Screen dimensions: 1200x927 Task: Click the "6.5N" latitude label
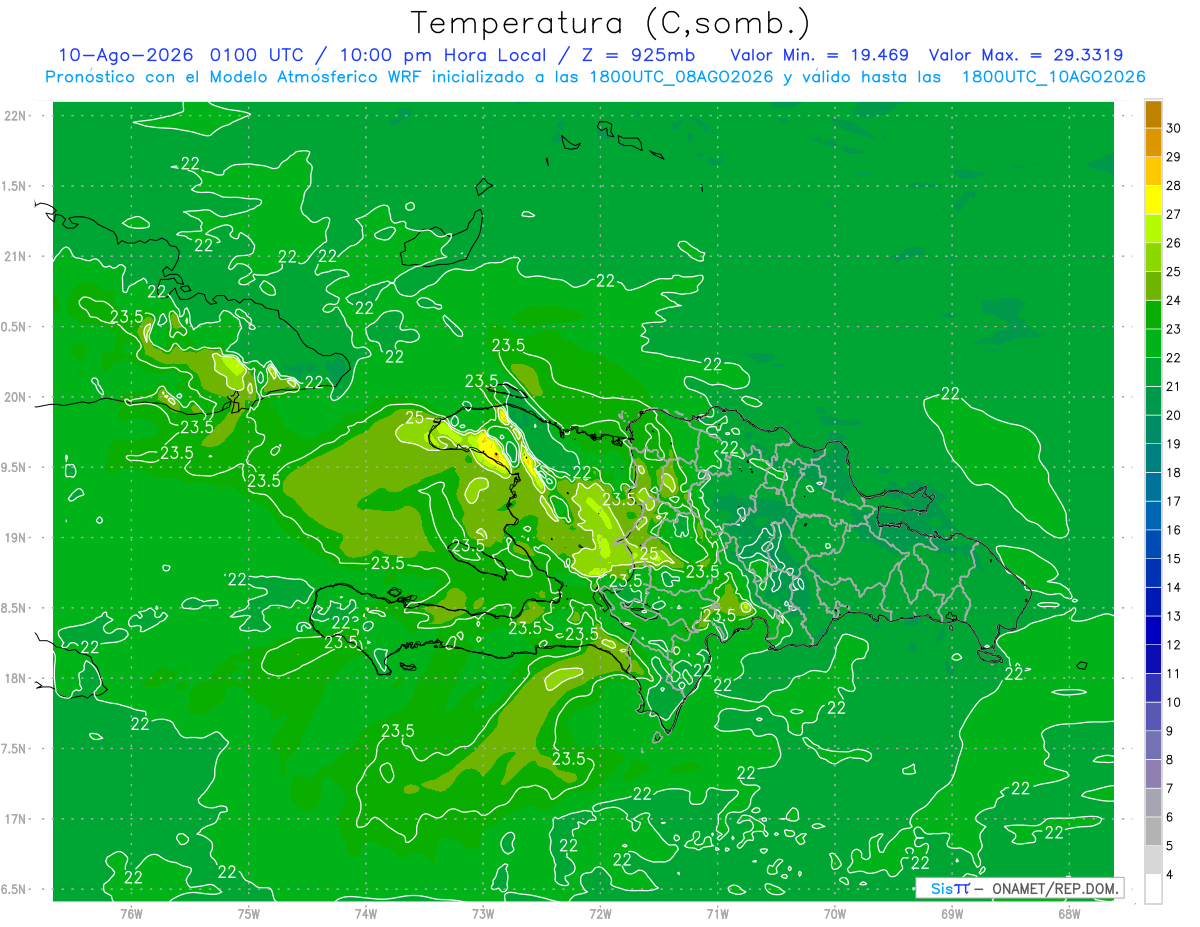[15, 889]
